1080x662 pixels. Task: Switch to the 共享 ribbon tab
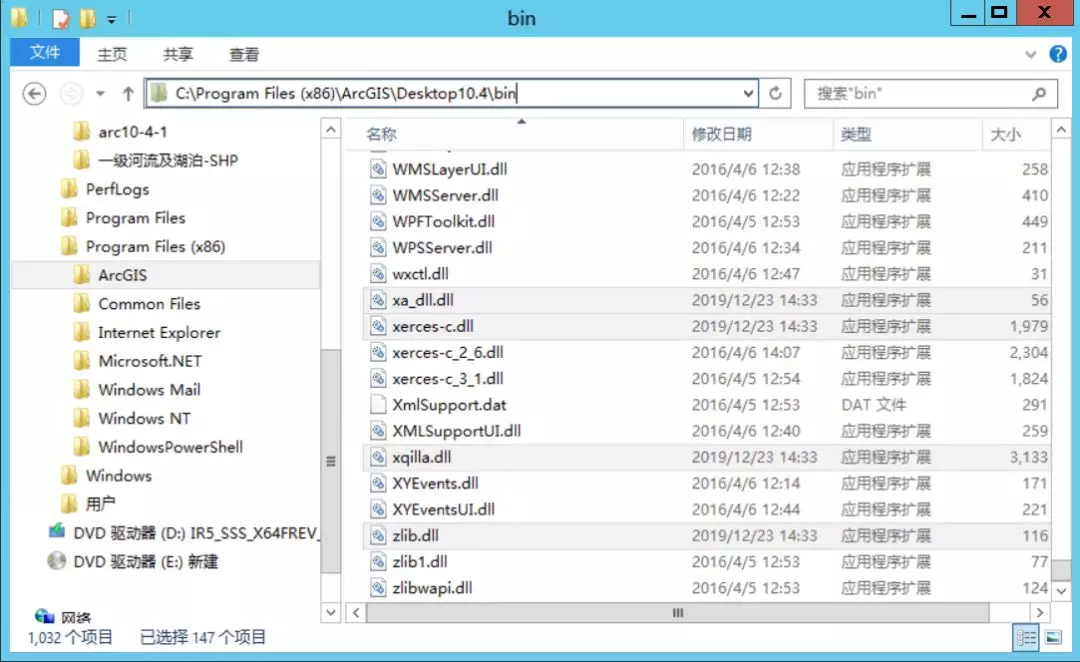click(178, 54)
